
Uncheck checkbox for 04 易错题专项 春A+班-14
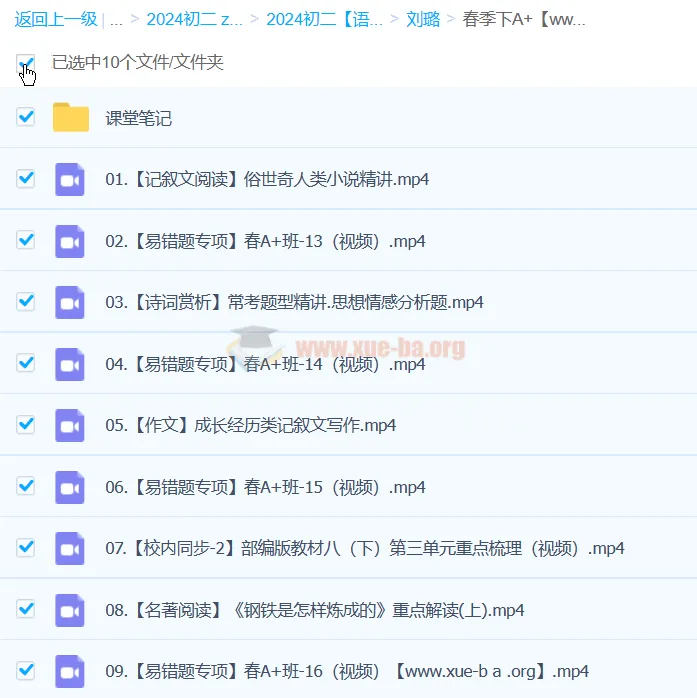click(x=26, y=363)
